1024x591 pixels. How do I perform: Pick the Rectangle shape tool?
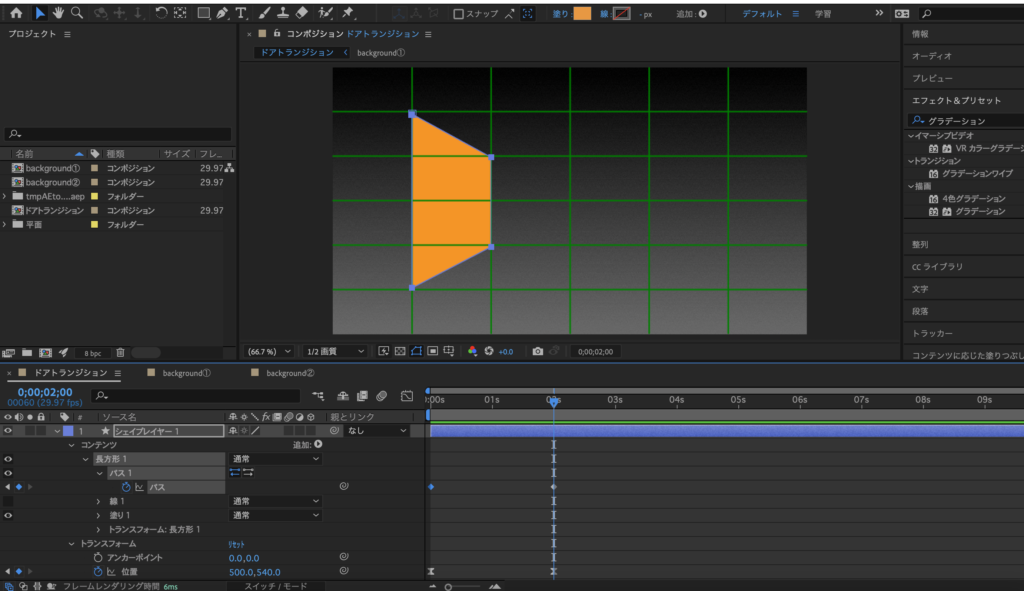pos(203,14)
